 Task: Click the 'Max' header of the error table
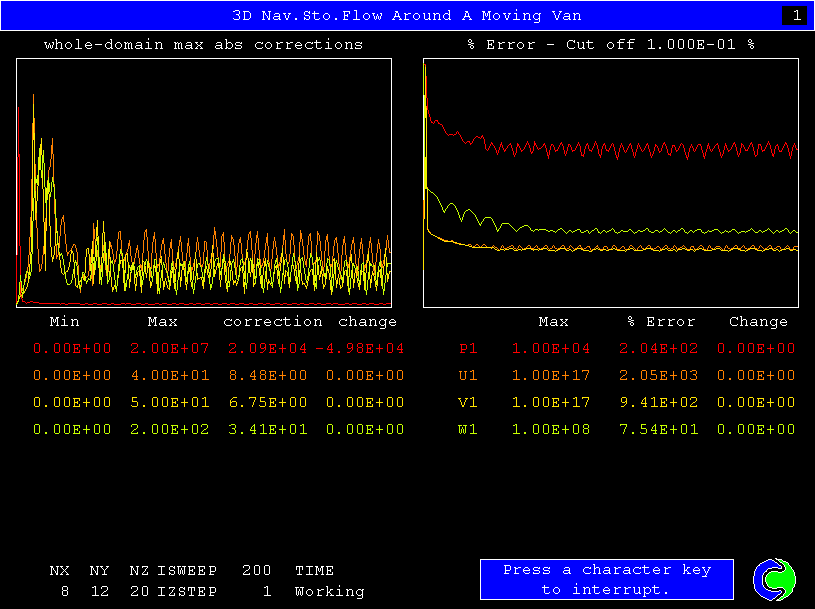click(554, 322)
